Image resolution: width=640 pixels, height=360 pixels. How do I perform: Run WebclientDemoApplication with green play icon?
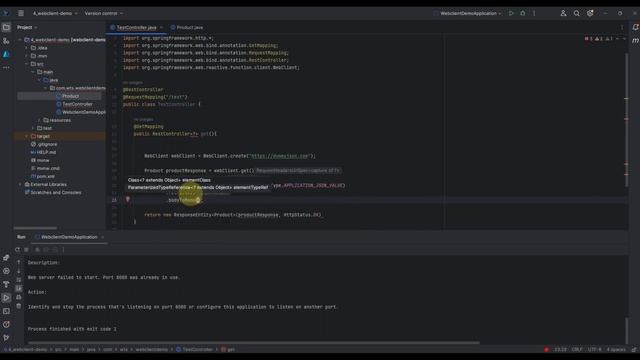point(511,13)
